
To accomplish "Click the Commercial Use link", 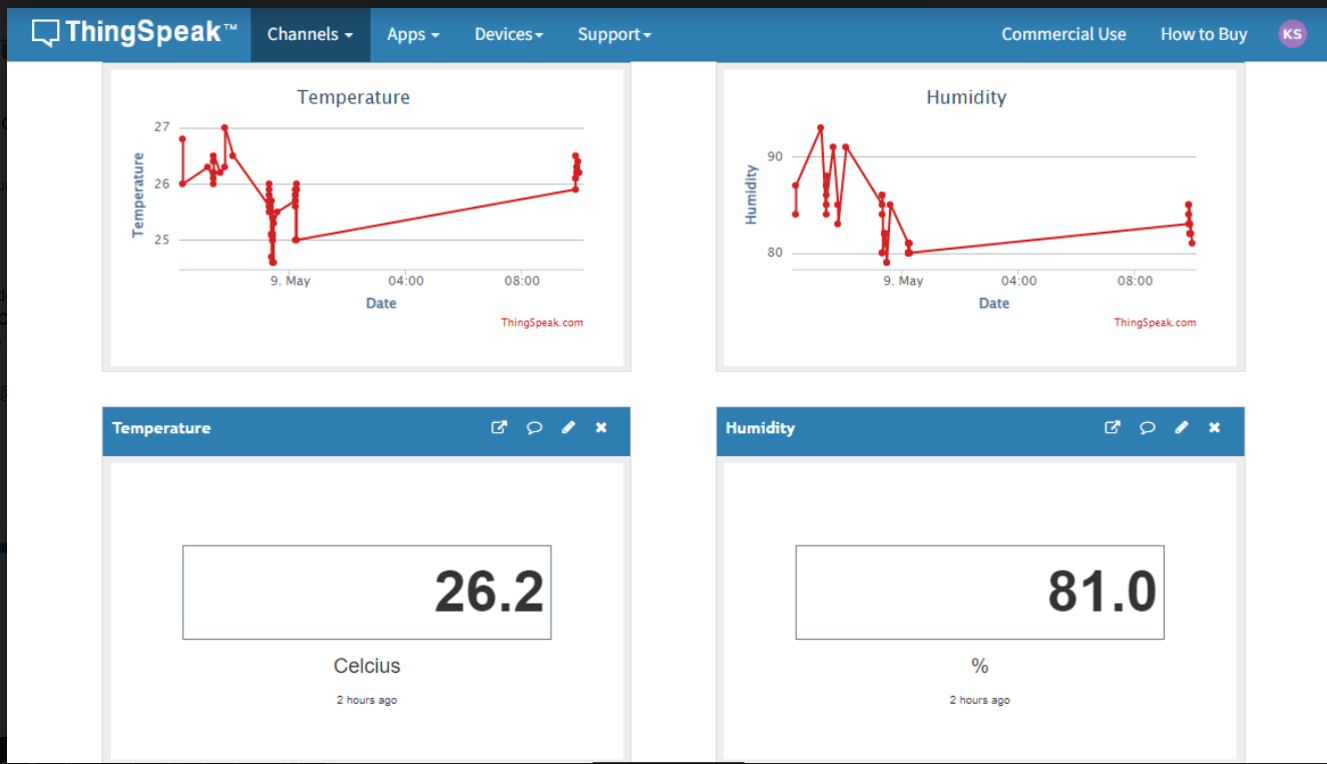I will click(1063, 33).
